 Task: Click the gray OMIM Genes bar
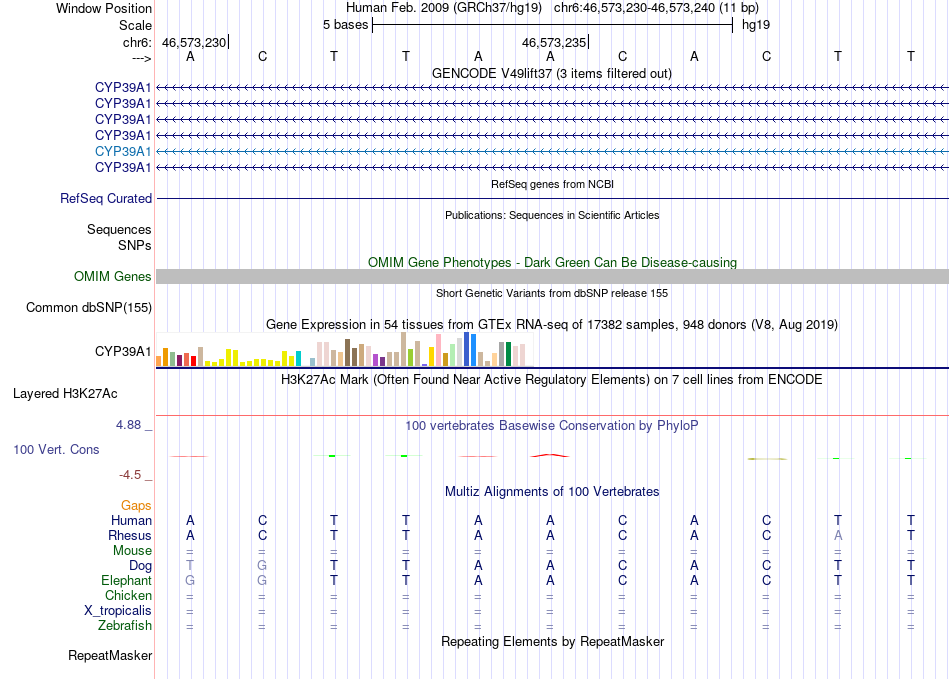(552, 277)
